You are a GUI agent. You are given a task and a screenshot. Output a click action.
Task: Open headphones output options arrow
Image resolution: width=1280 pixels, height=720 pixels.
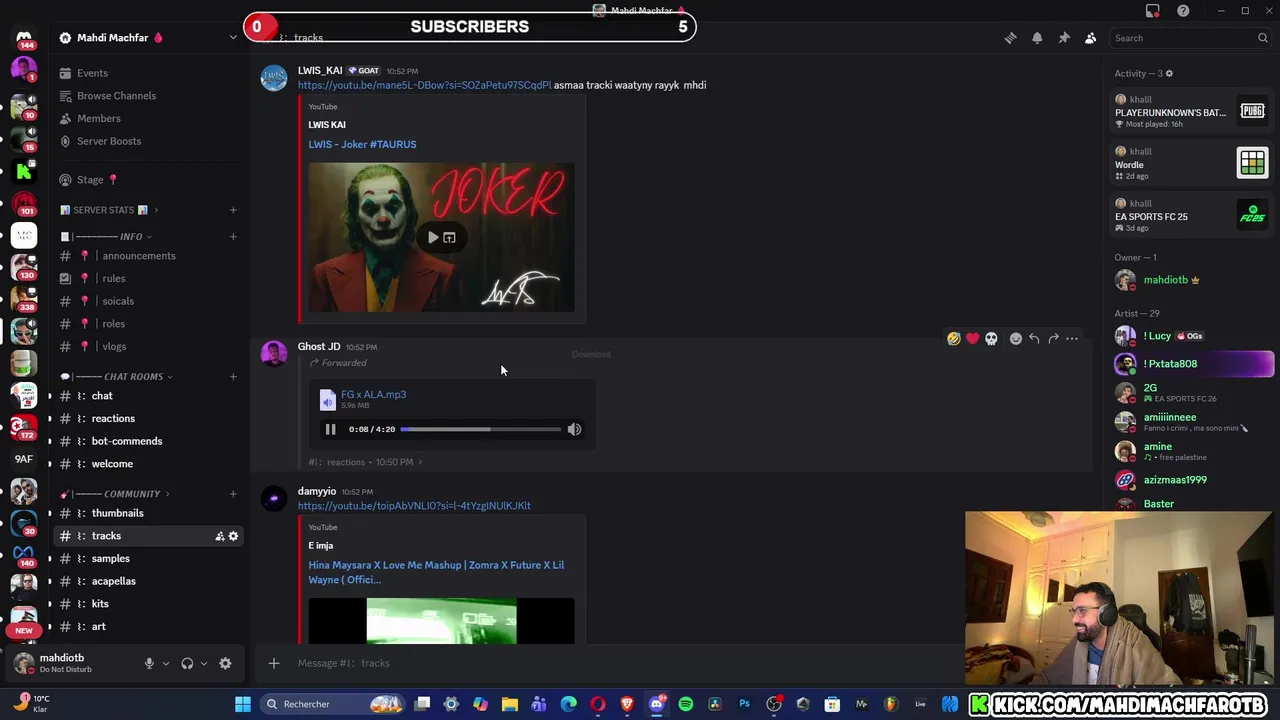point(204,663)
